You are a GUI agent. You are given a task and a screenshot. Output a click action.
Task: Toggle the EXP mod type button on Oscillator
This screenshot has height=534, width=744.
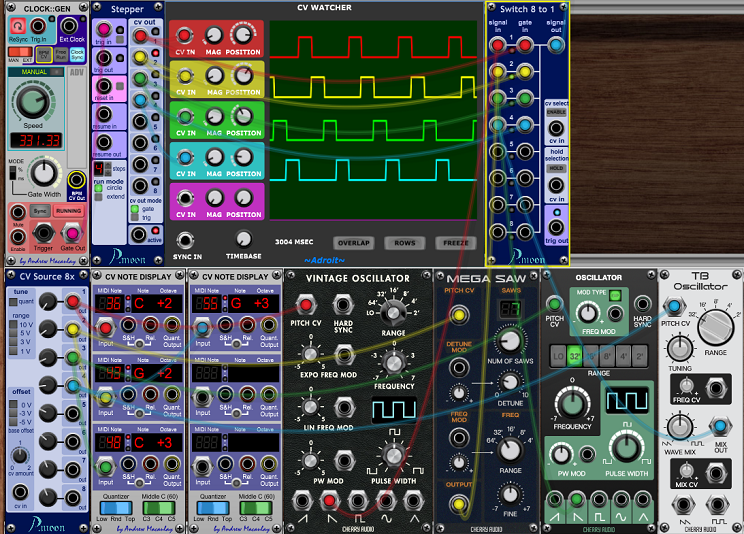(615, 295)
